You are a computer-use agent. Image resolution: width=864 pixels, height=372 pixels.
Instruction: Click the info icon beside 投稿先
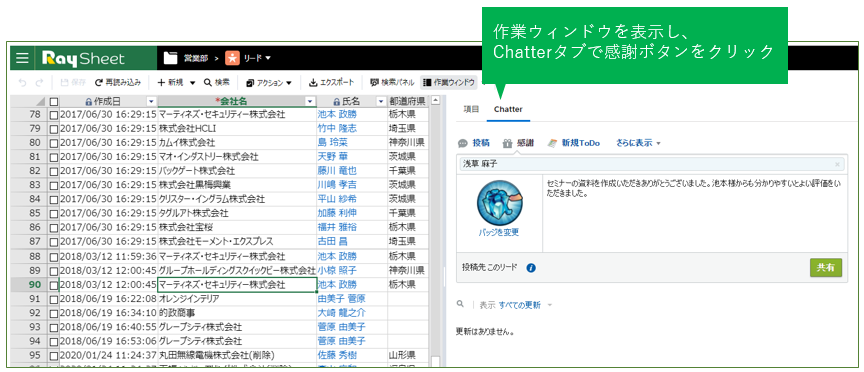[x=531, y=268]
